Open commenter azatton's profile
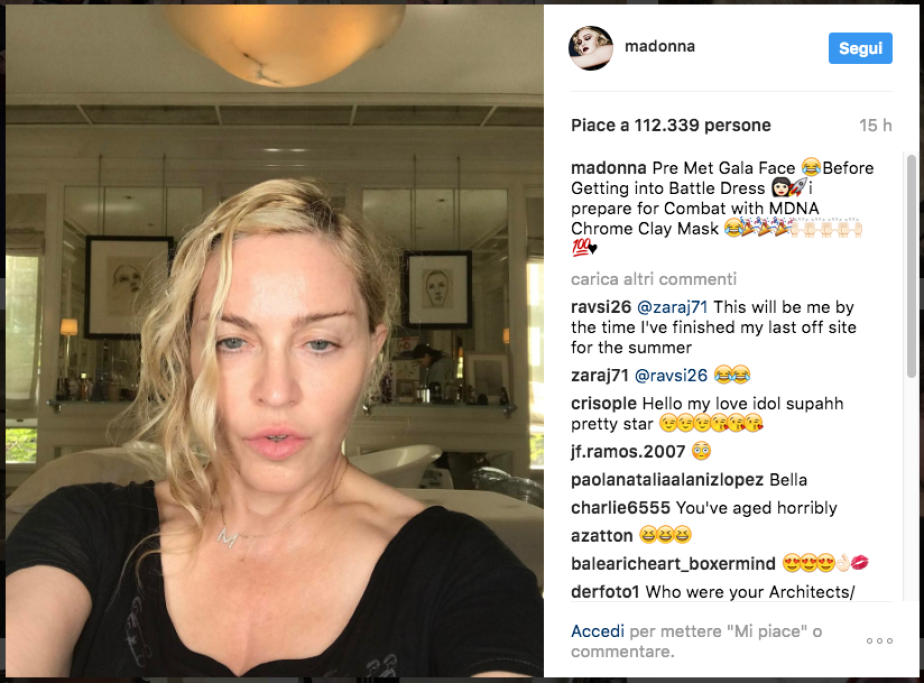The image size is (924, 683). click(x=602, y=536)
